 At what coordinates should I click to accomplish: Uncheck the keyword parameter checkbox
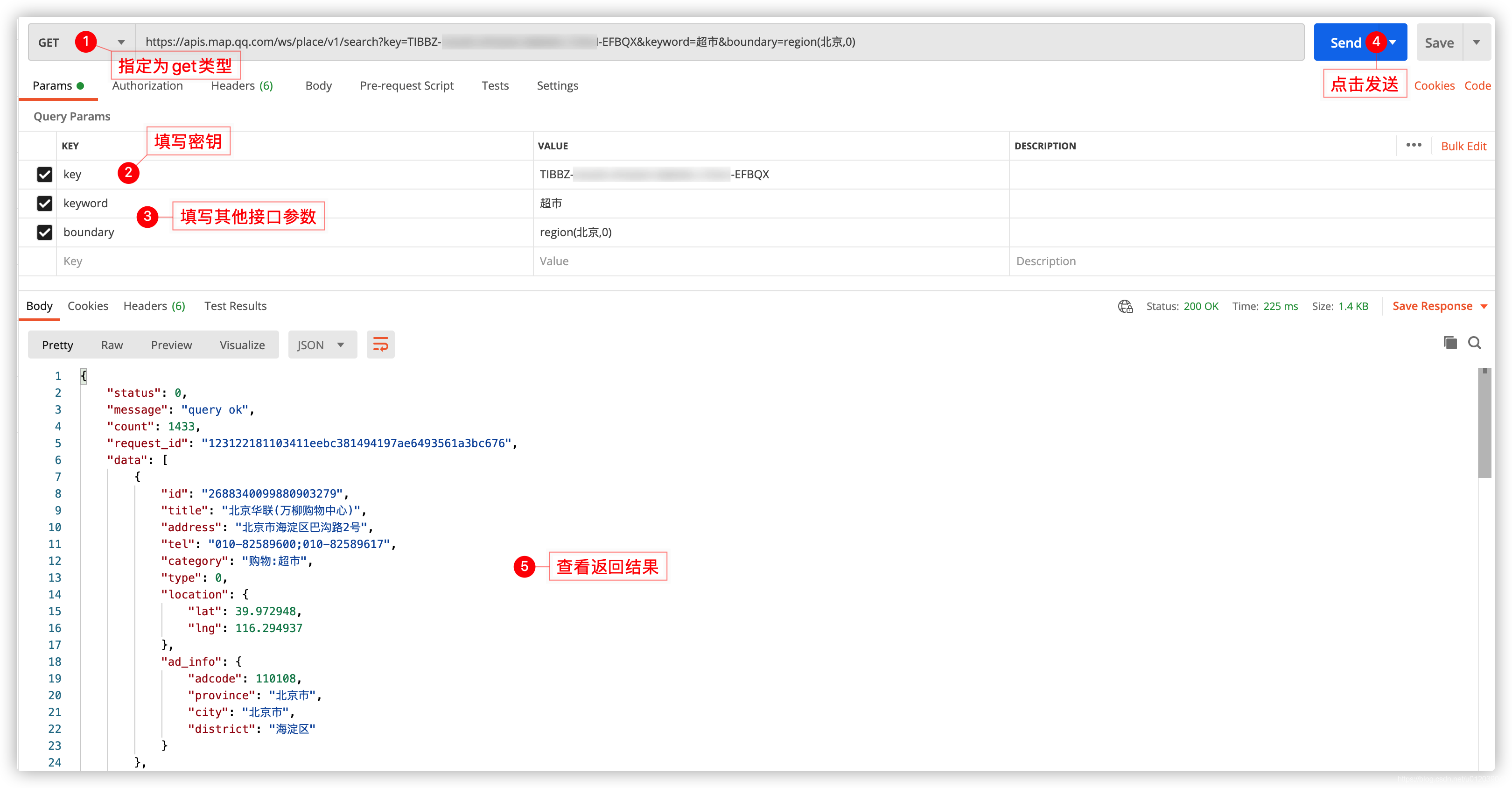coord(45,203)
